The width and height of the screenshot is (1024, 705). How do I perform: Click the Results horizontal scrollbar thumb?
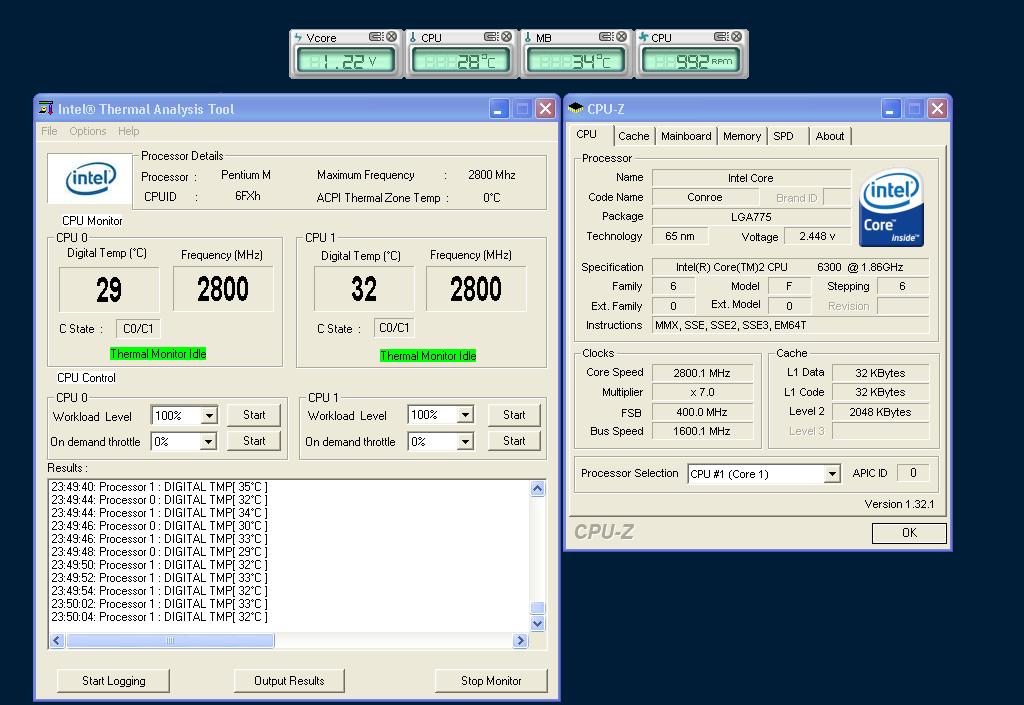[170, 640]
